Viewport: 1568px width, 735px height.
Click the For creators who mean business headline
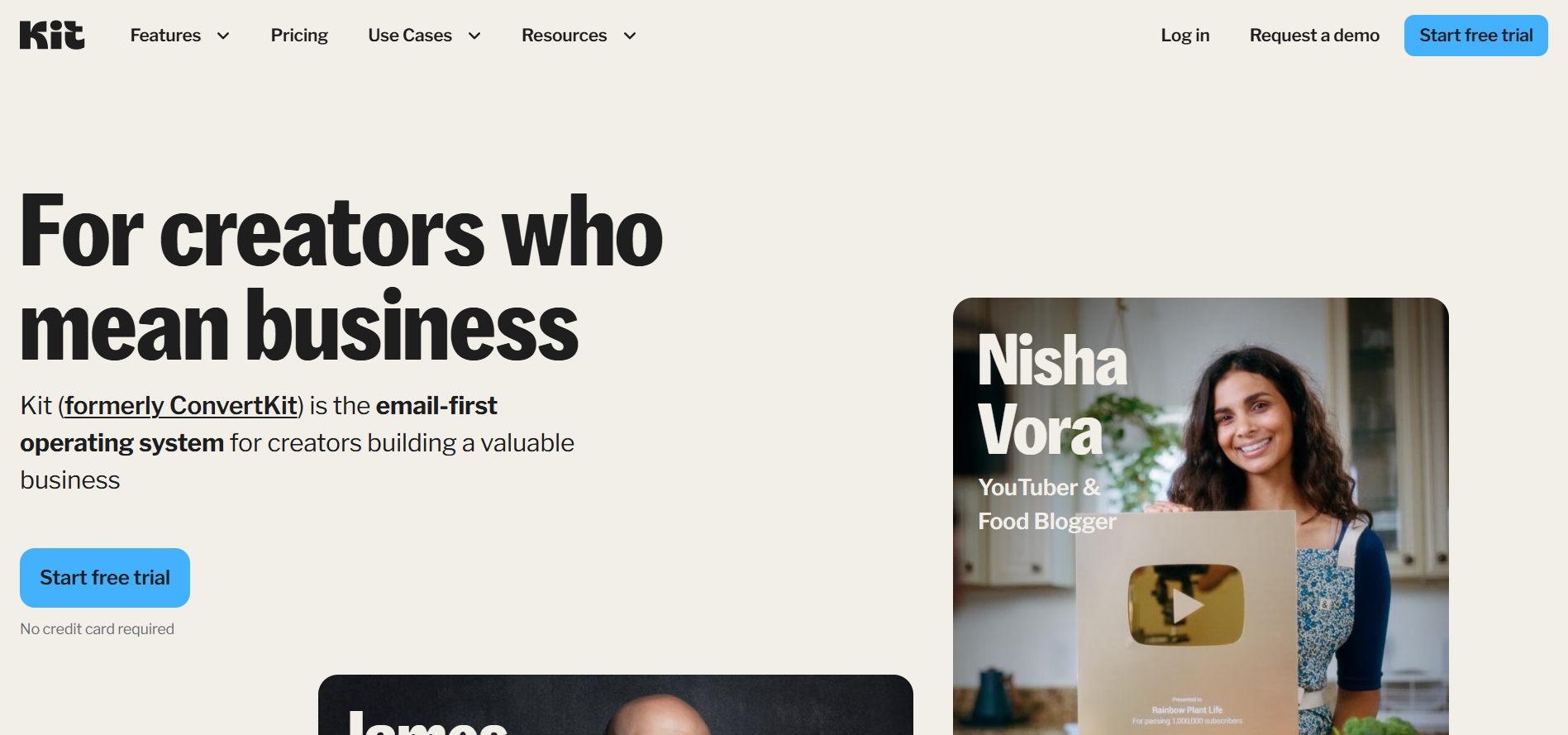point(341,278)
